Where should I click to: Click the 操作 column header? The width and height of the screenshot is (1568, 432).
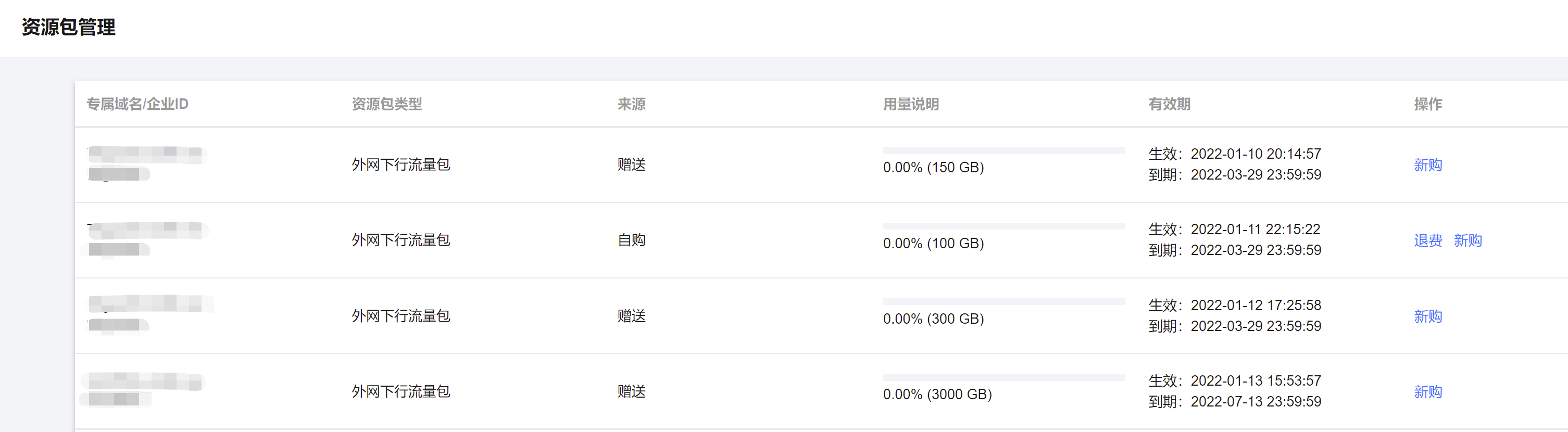[1427, 104]
